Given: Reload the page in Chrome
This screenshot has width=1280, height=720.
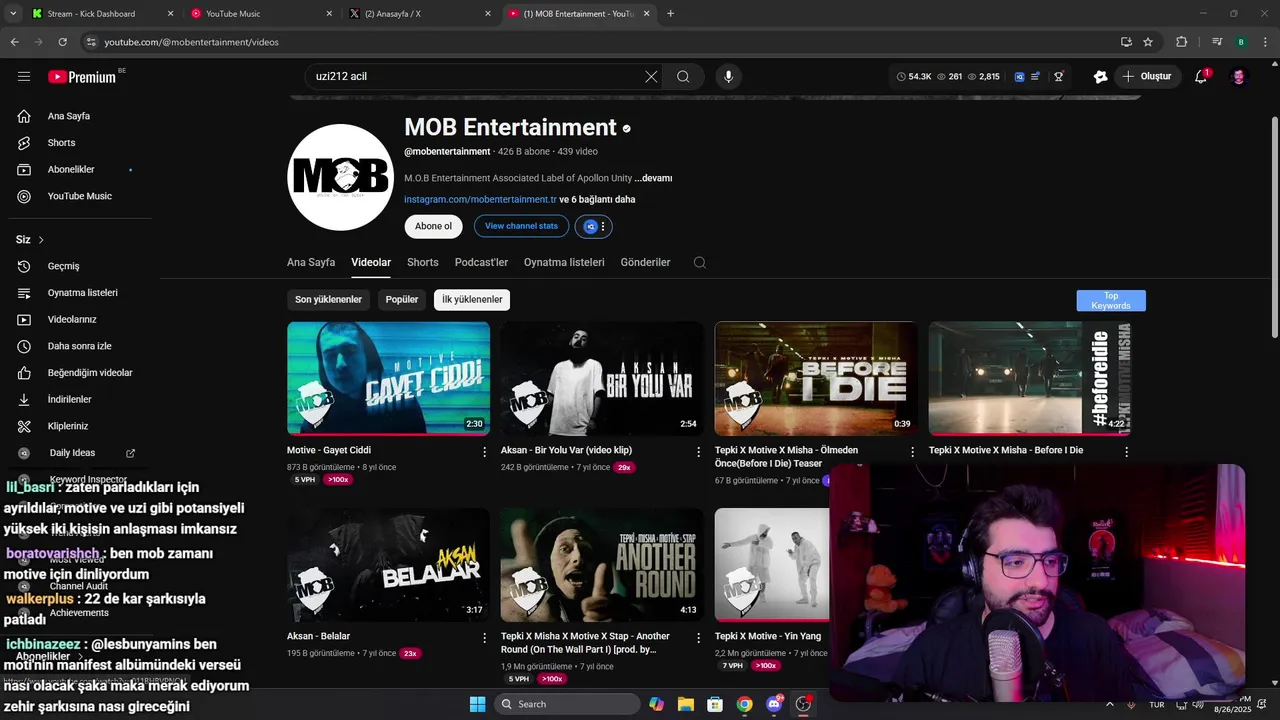Looking at the screenshot, I should click(x=62, y=42).
